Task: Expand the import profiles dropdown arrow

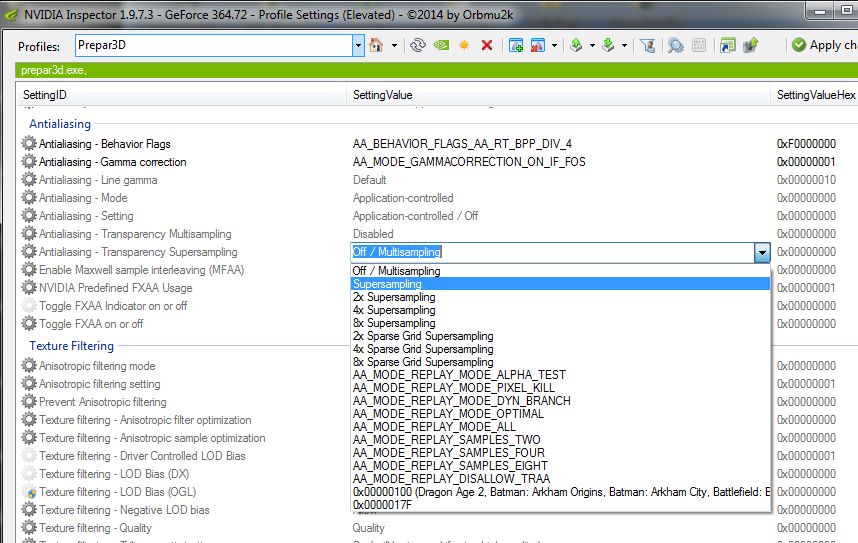Action: pos(624,45)
